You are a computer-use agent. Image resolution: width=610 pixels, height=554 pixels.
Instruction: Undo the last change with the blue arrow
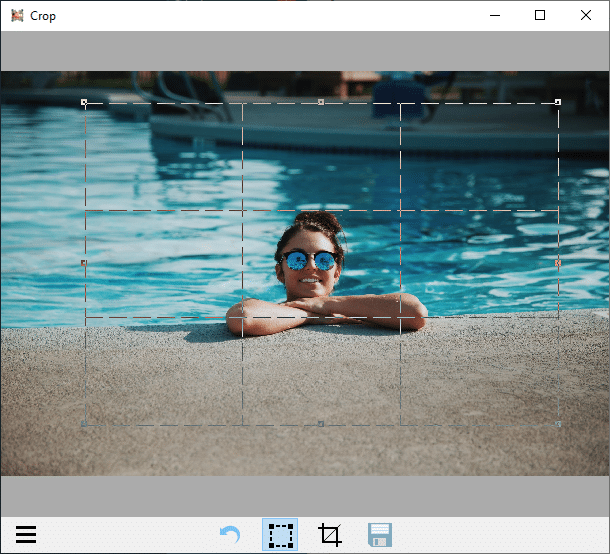pyautogui.click(x=230, y=535)
